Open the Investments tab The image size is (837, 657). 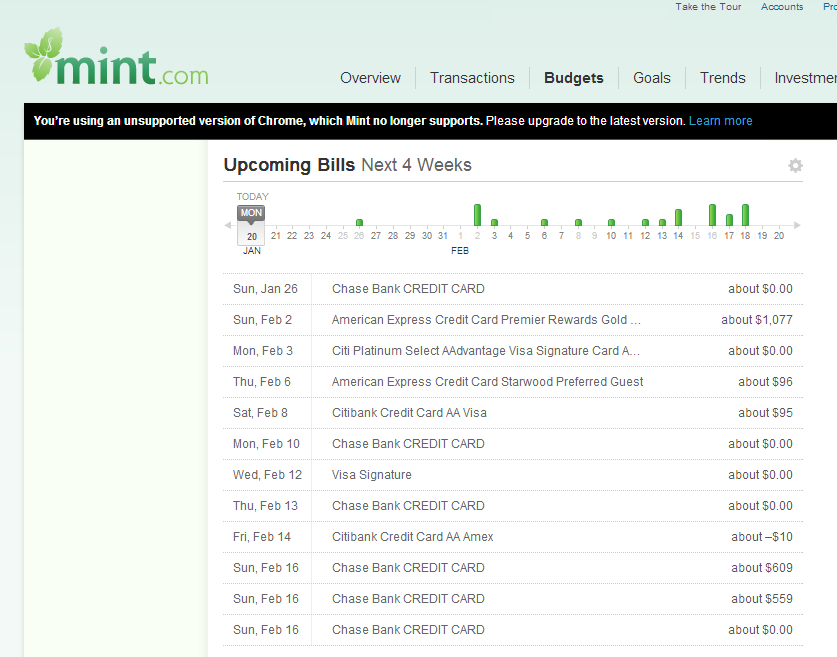tap(806, 78)
